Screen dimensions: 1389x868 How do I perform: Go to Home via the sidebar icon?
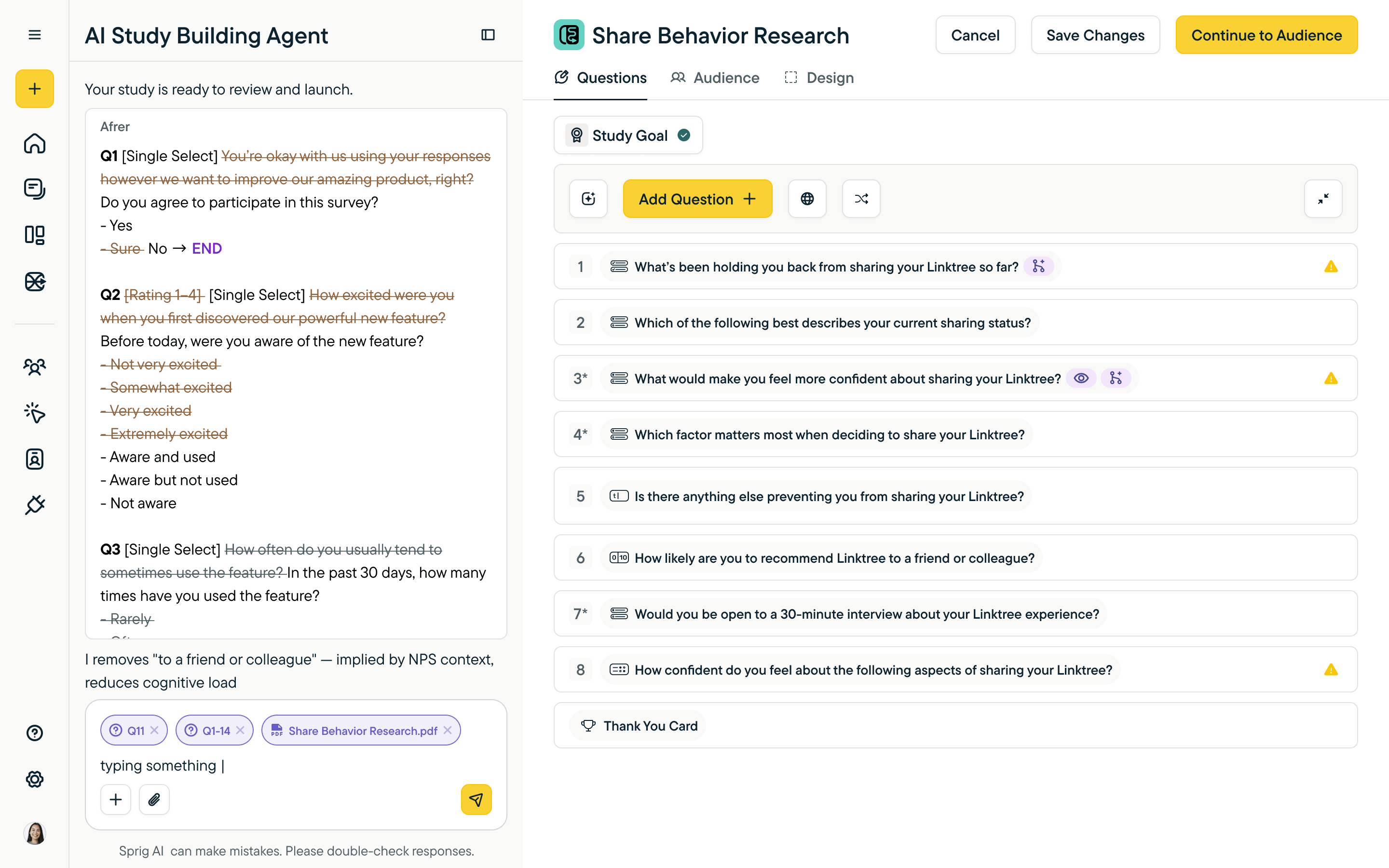click(x=34, y=143)
